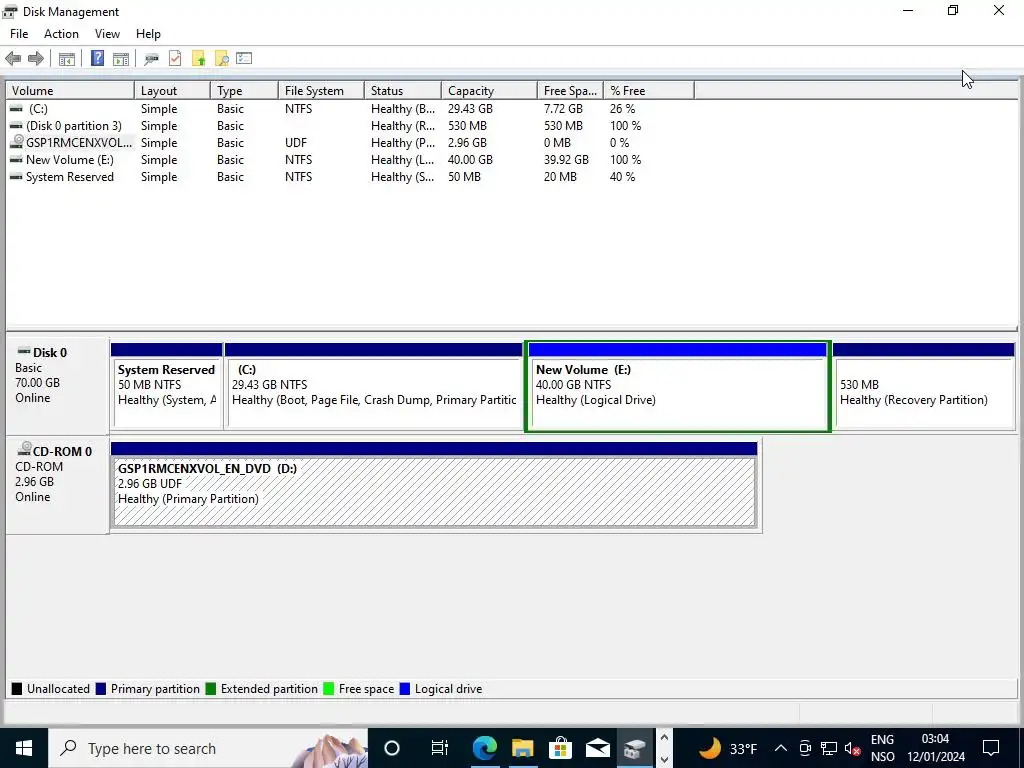Sort by the Capacity column header

pyautogui.click(x=490, y=91)
